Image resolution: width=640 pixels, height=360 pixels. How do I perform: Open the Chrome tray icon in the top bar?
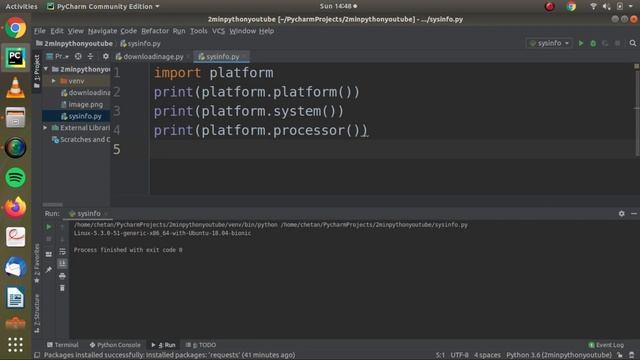pyautogui.click(x=571, y=6)
